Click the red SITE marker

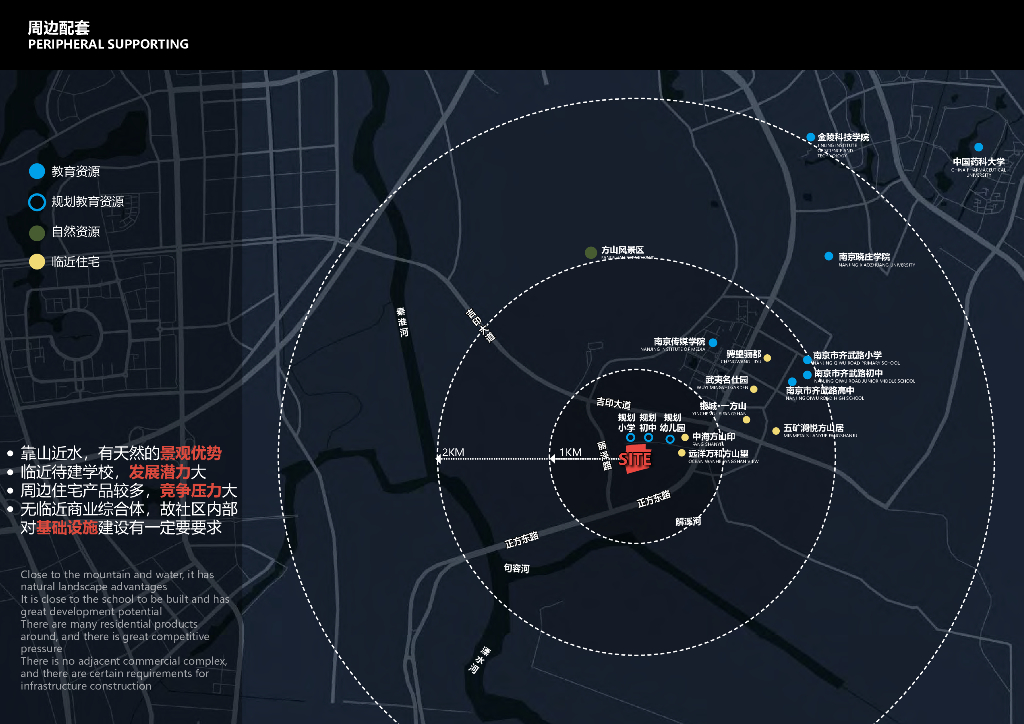(635, 459)
